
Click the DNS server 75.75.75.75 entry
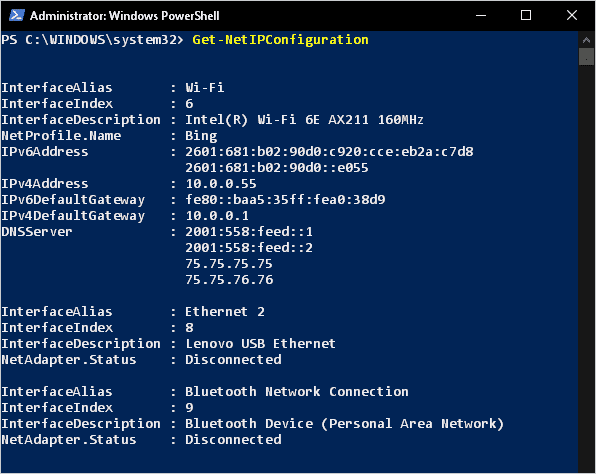pyautogui.click(x=229, y=264)
